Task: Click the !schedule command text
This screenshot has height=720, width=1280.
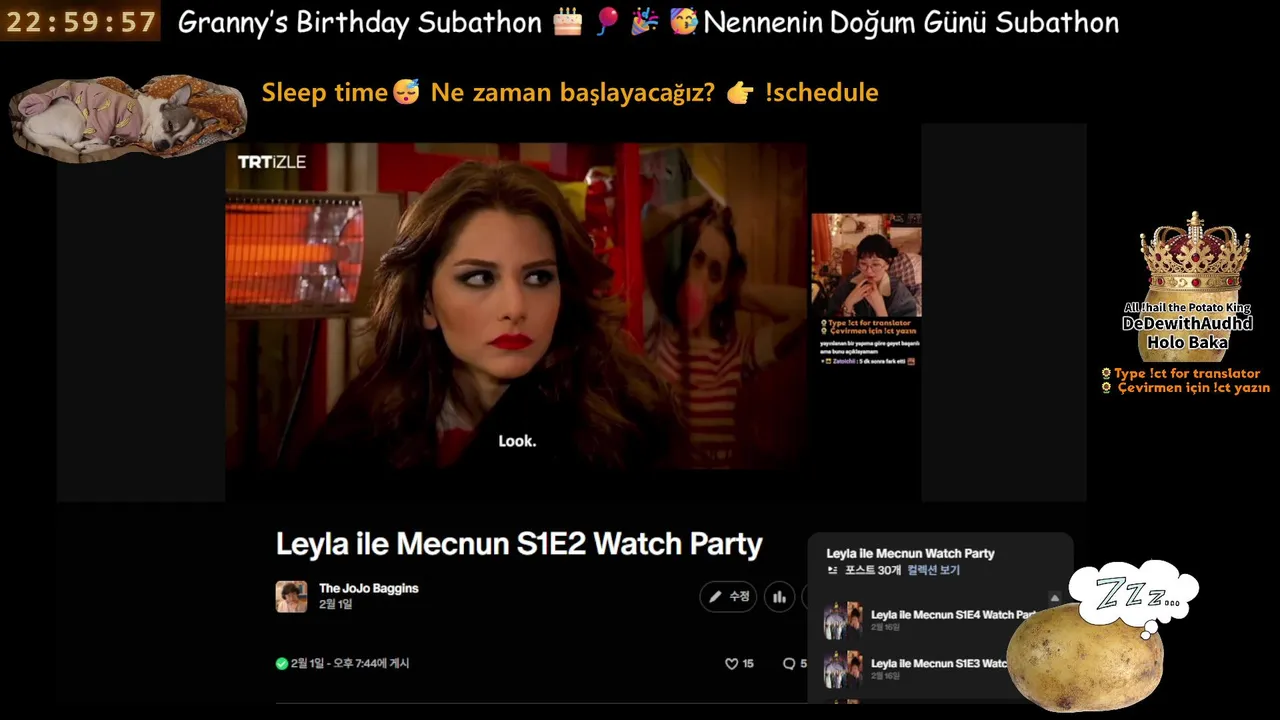Action: pyautogui.click(x=821, y=92)
